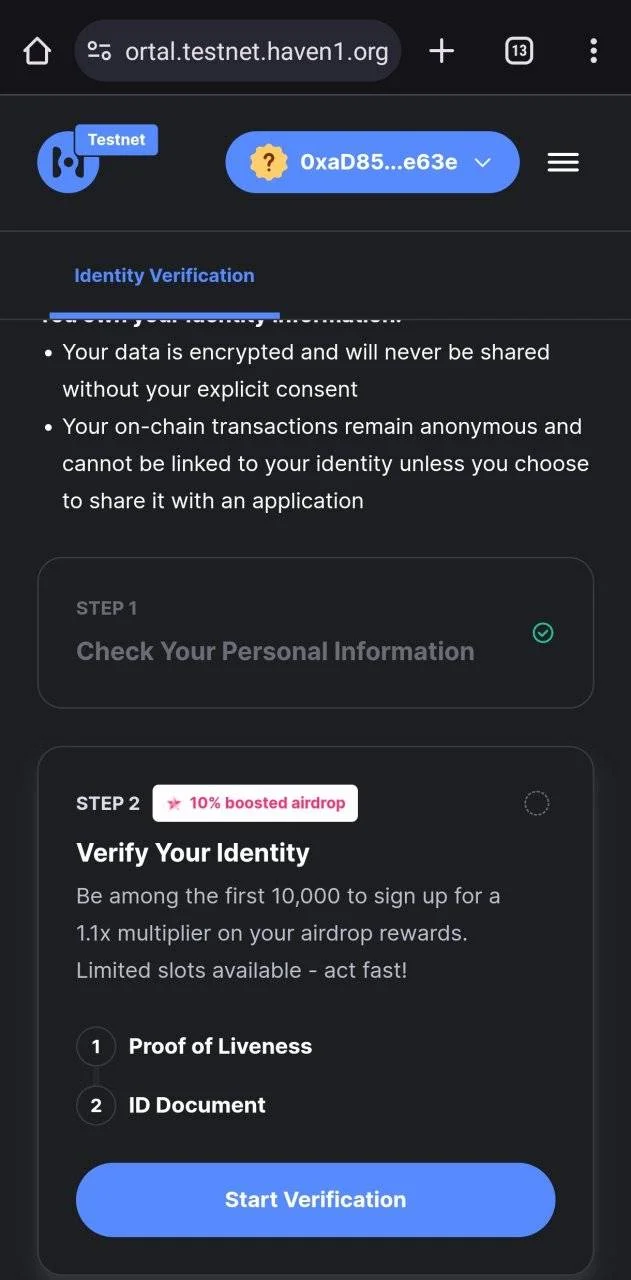Open the 0xaD85...e63e wallet dropdown
Screen dimensions: 631x1280
coord(372,162)
